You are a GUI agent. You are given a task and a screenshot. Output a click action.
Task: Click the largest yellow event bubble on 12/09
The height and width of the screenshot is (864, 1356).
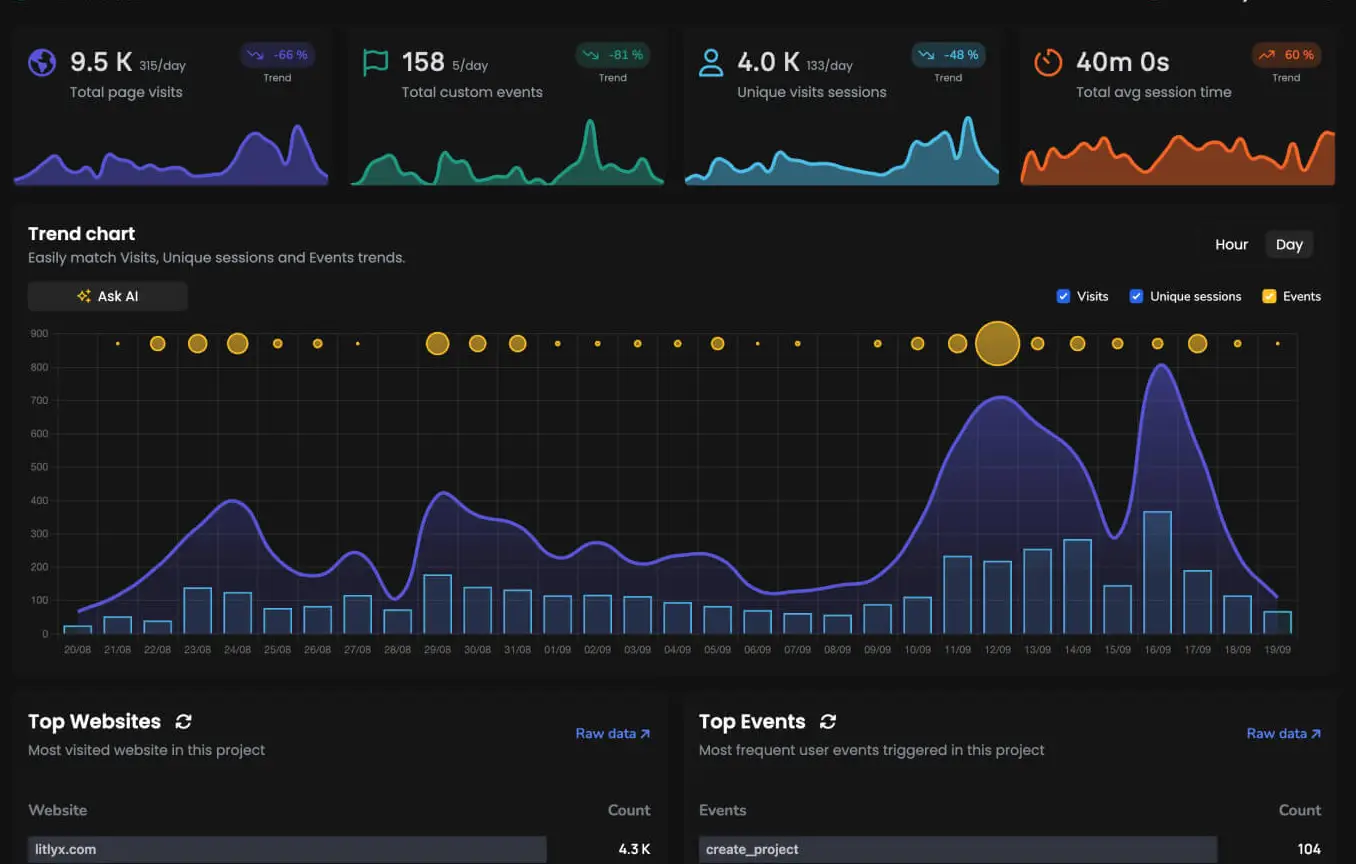(x=997, y=344)
